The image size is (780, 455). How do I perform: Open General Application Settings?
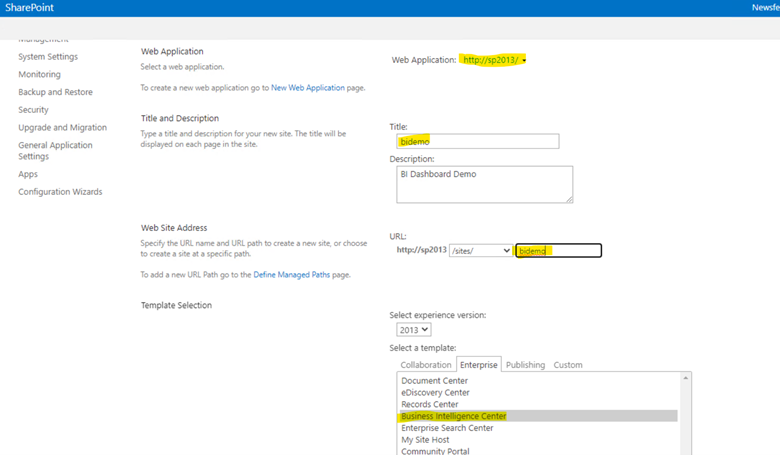[x=55, y=151]
